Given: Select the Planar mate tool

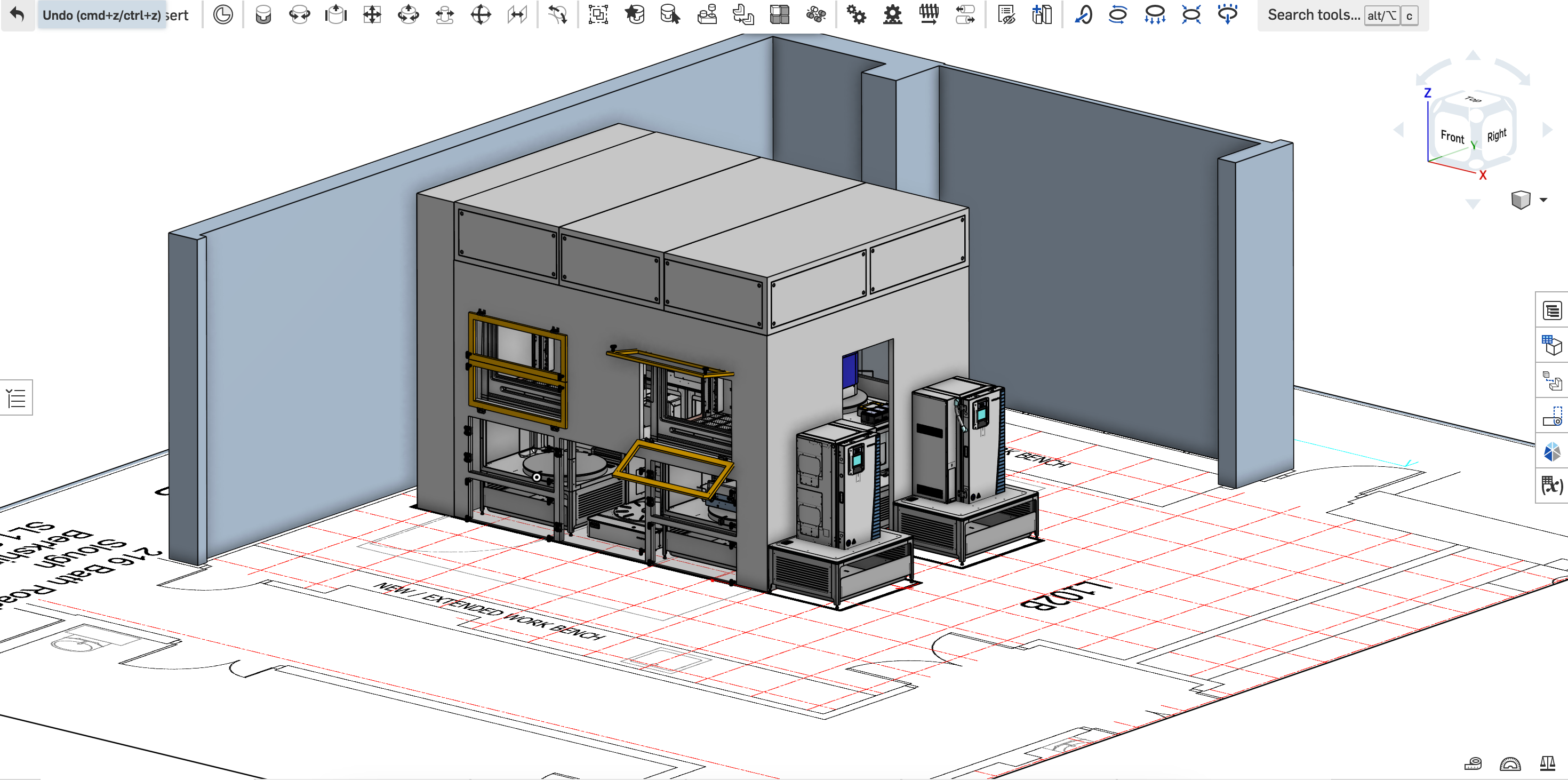Looking at the screenshot, I should point(372,14).
